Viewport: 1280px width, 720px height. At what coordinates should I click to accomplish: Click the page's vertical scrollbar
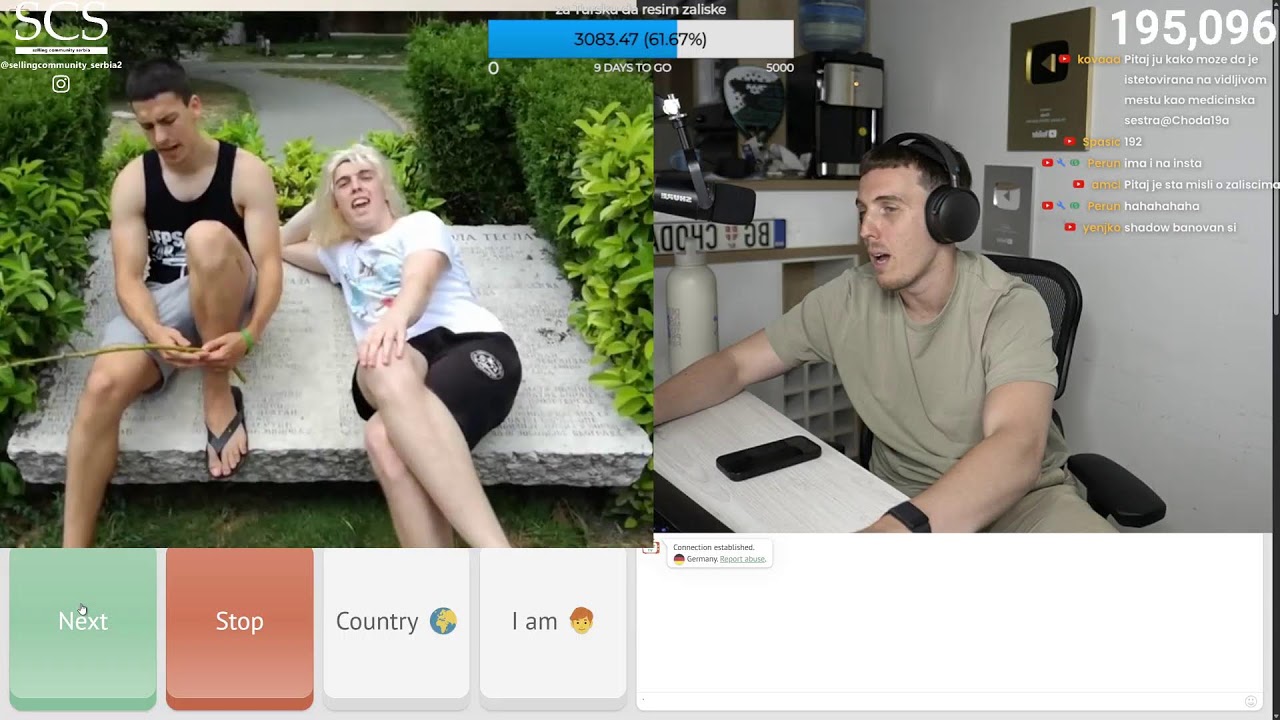(1276, 160)
